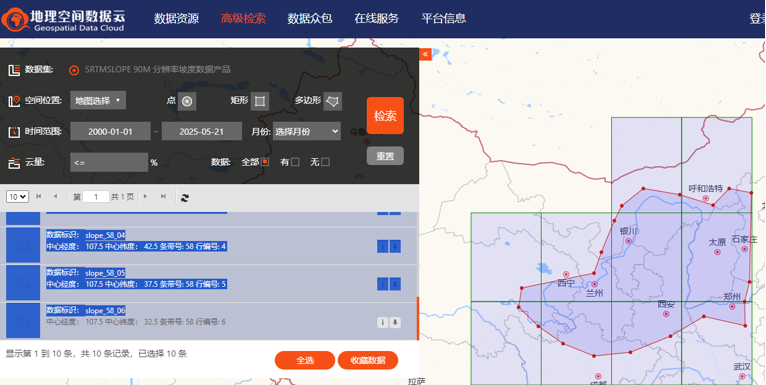Image resolution: width=766 pixels, height=385 pixels.
Task: Download slope_58_05 data
Action: click(395, 284)
